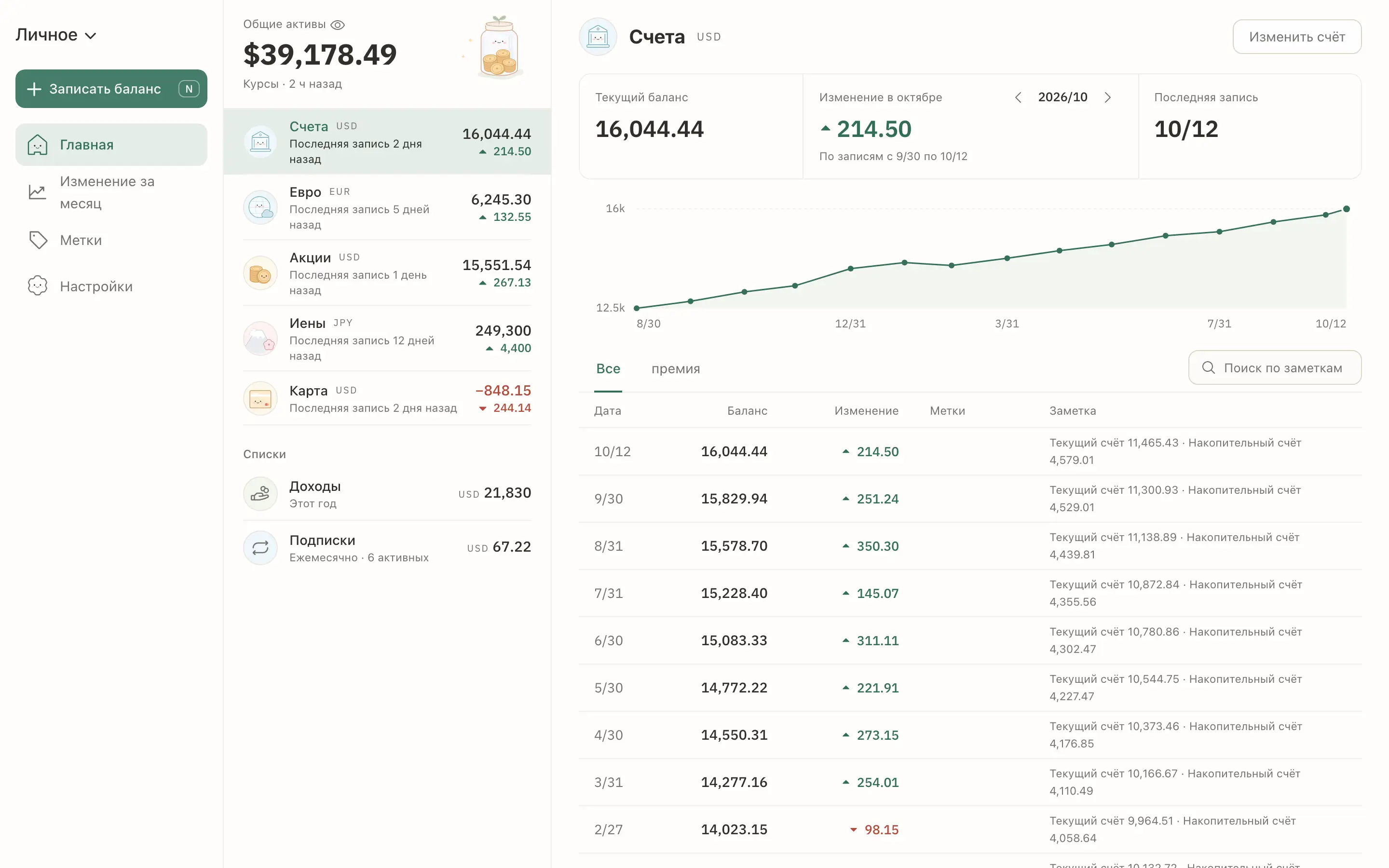Click the coin jar illustration
The width and height of the screenshot is (1389, 868).
[498, 47]
